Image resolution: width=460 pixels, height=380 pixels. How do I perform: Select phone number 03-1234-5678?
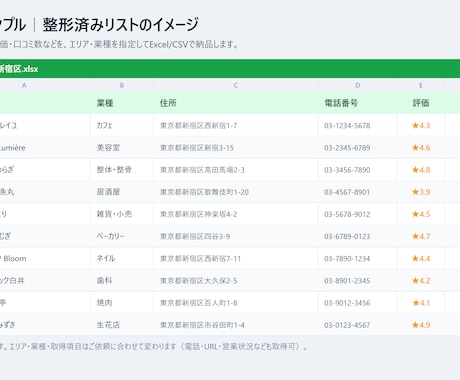pos(347,126)
